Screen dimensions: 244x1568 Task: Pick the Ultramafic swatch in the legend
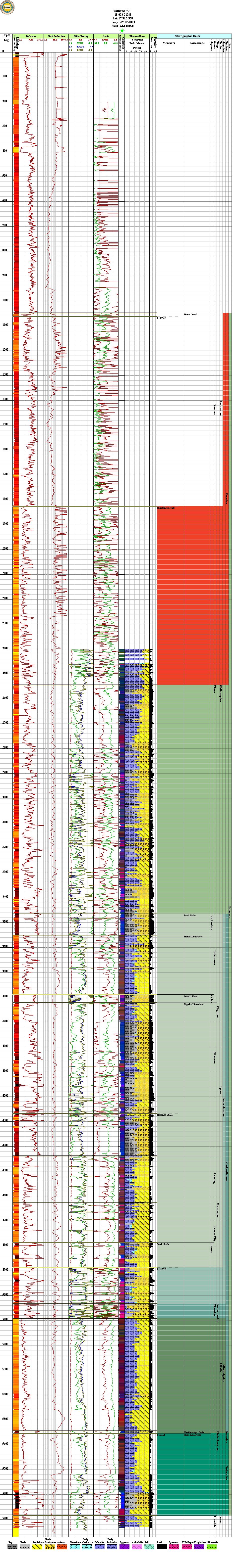212,1547
